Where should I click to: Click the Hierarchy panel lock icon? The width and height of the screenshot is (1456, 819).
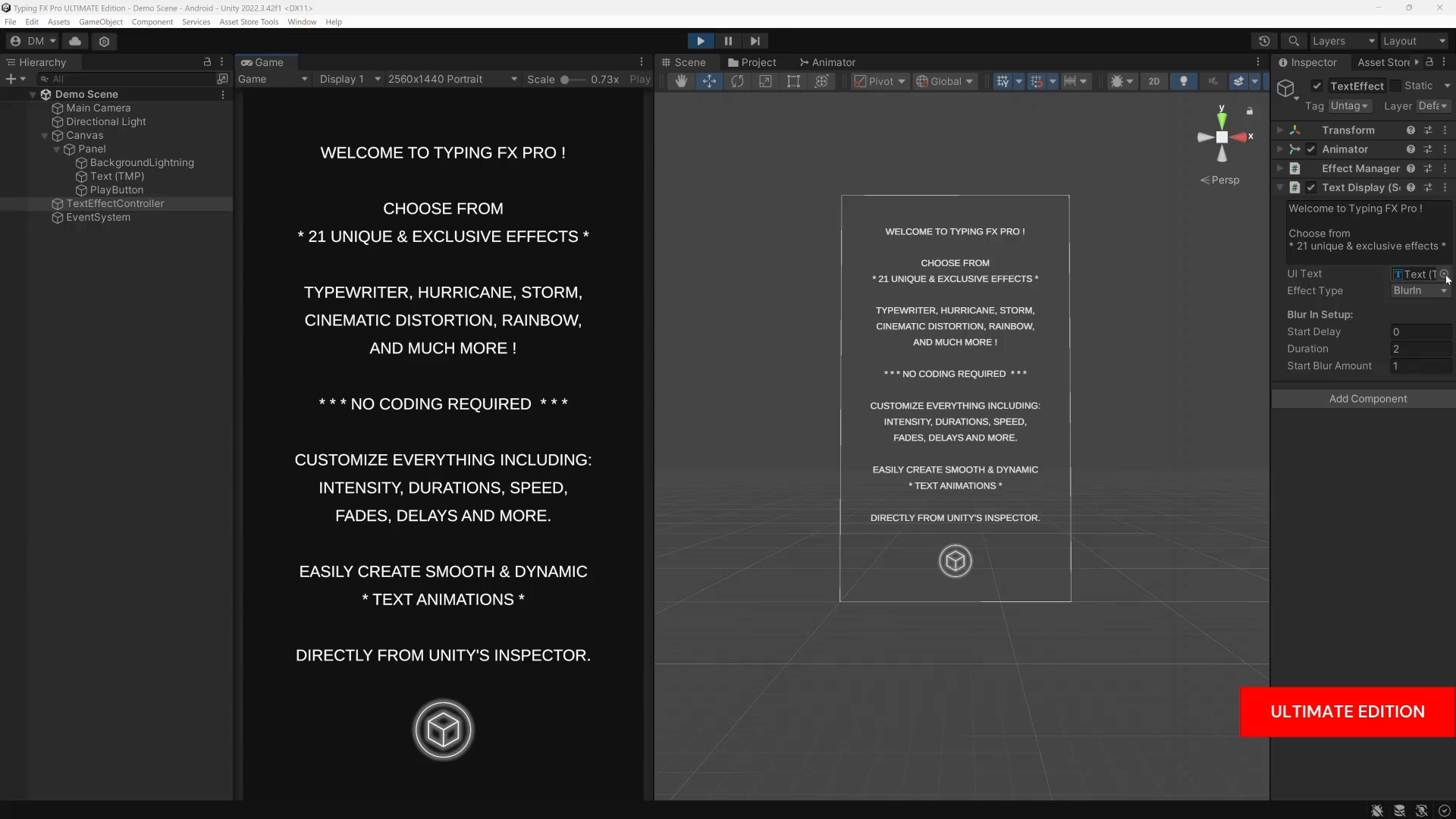[207, 62]
